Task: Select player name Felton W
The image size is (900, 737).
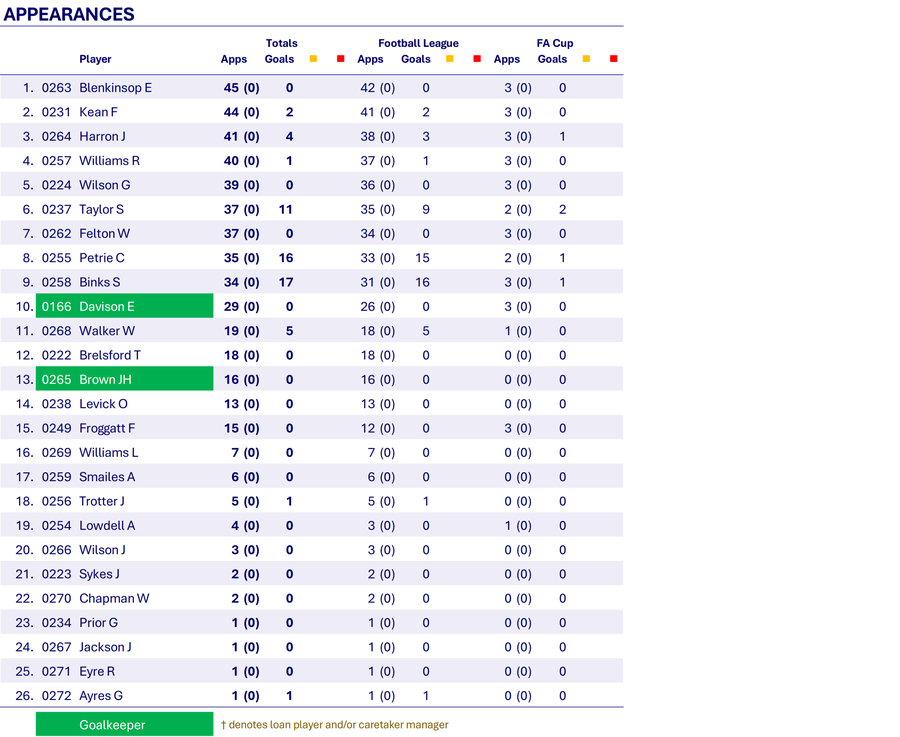Action: point(104,234)
